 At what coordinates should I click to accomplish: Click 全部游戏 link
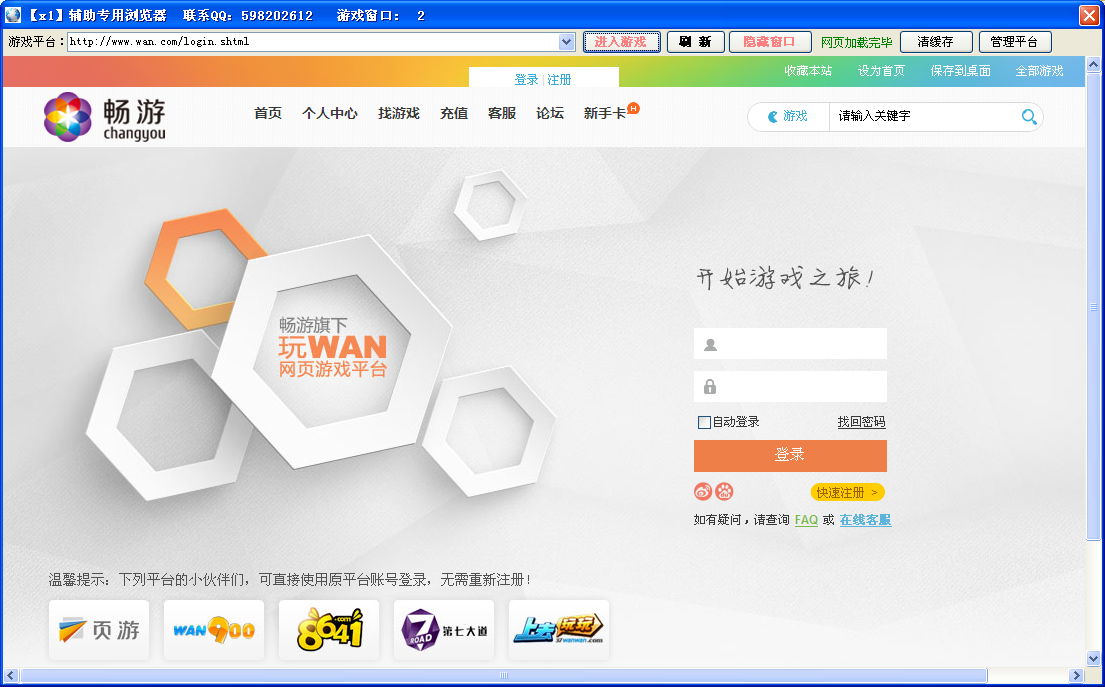coord(1039,70)
